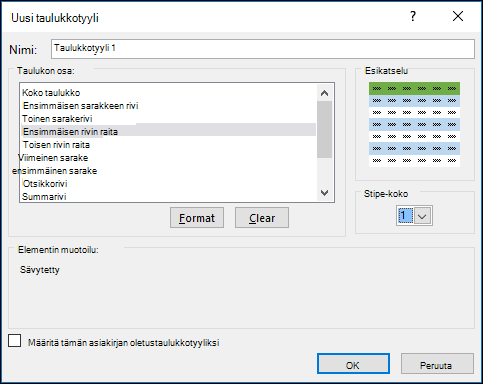The width and height of the screenshot is (483, 384).
Task: Click the help question mark icon
Action: 413,16
